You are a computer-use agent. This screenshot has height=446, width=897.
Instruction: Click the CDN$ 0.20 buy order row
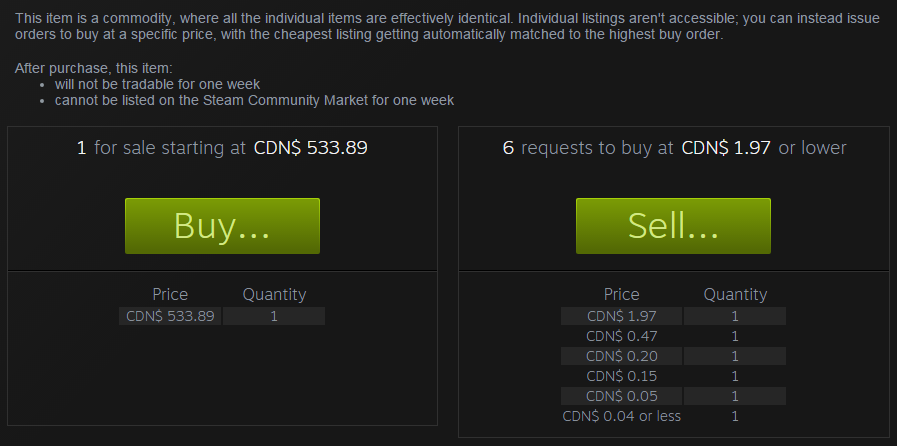click(x=673, y=356)
